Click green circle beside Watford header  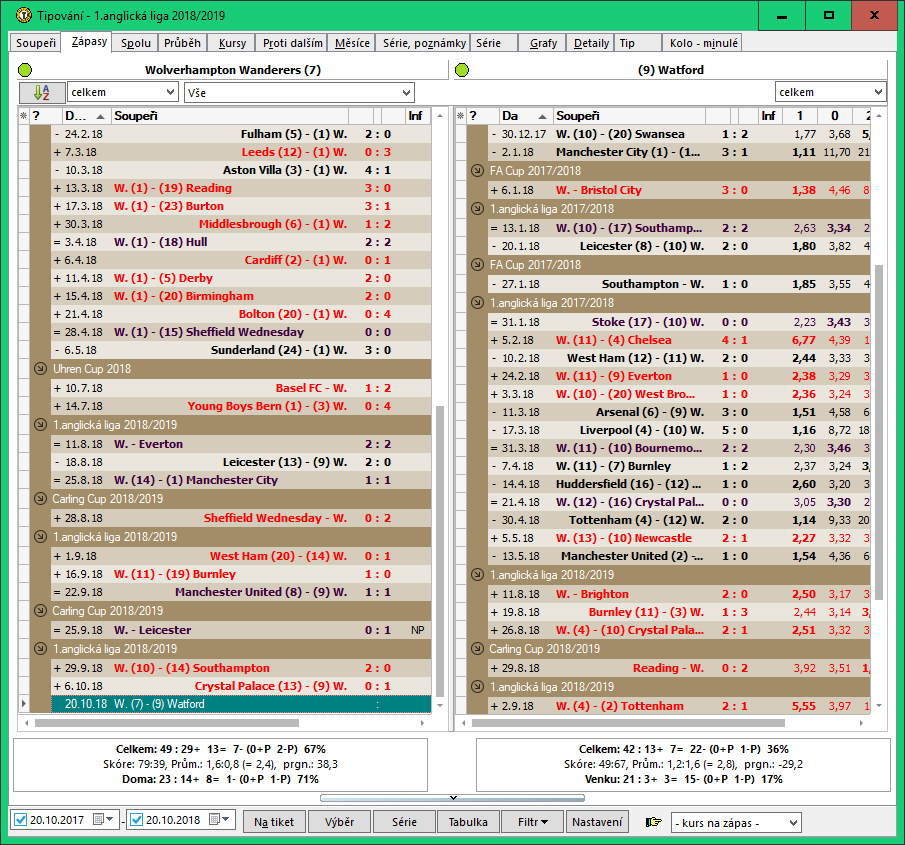[x=462, y=70]
